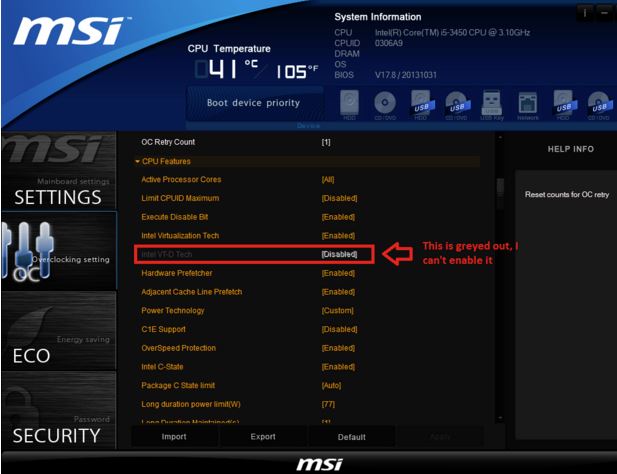This screenshot has height=474, width=617.
Task: Change OC Retry Count value [1]
Action: coord(326,142)
